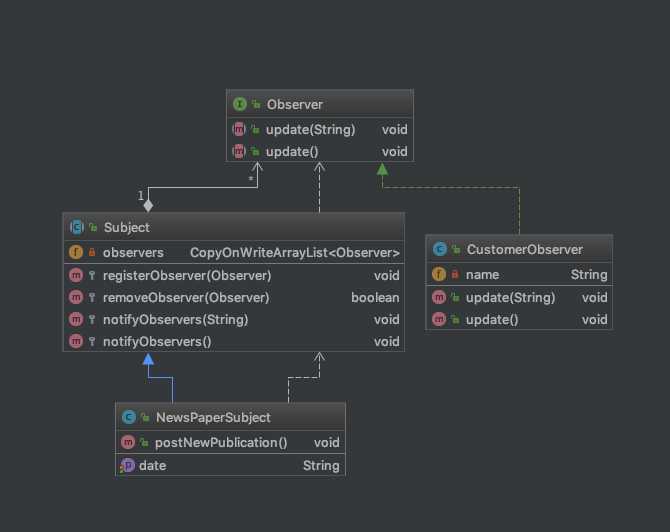Click the void return type of Observer update(String)
This screenshot has height=532, width=670.
pyautogui.click(x=394, y=129)
